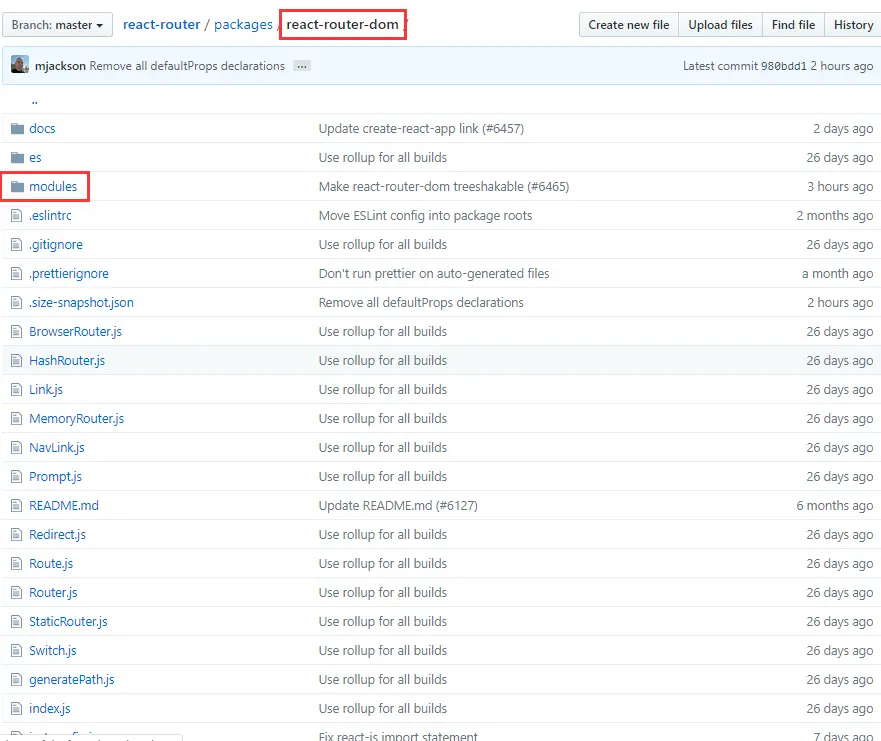Click the Link.js file icon
This screenshot has width=881, height=741.
click(x=17, y=389)
